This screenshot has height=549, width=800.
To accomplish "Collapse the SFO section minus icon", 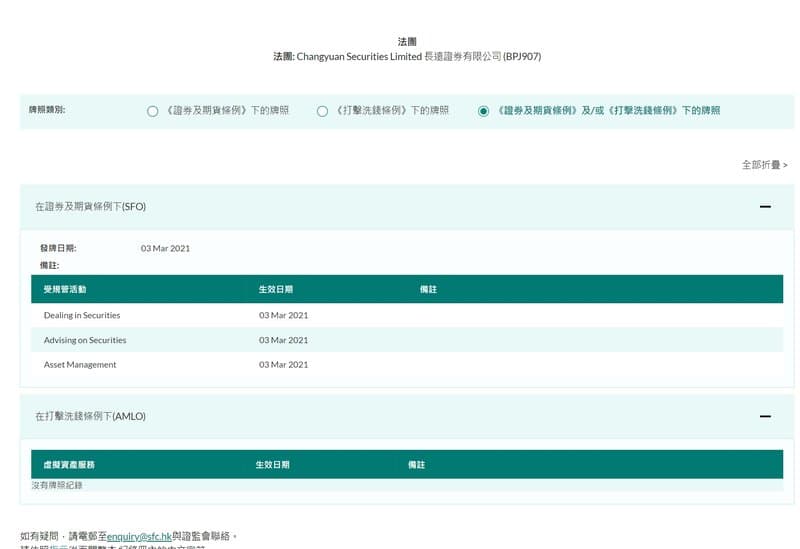I will click(765, 207).
